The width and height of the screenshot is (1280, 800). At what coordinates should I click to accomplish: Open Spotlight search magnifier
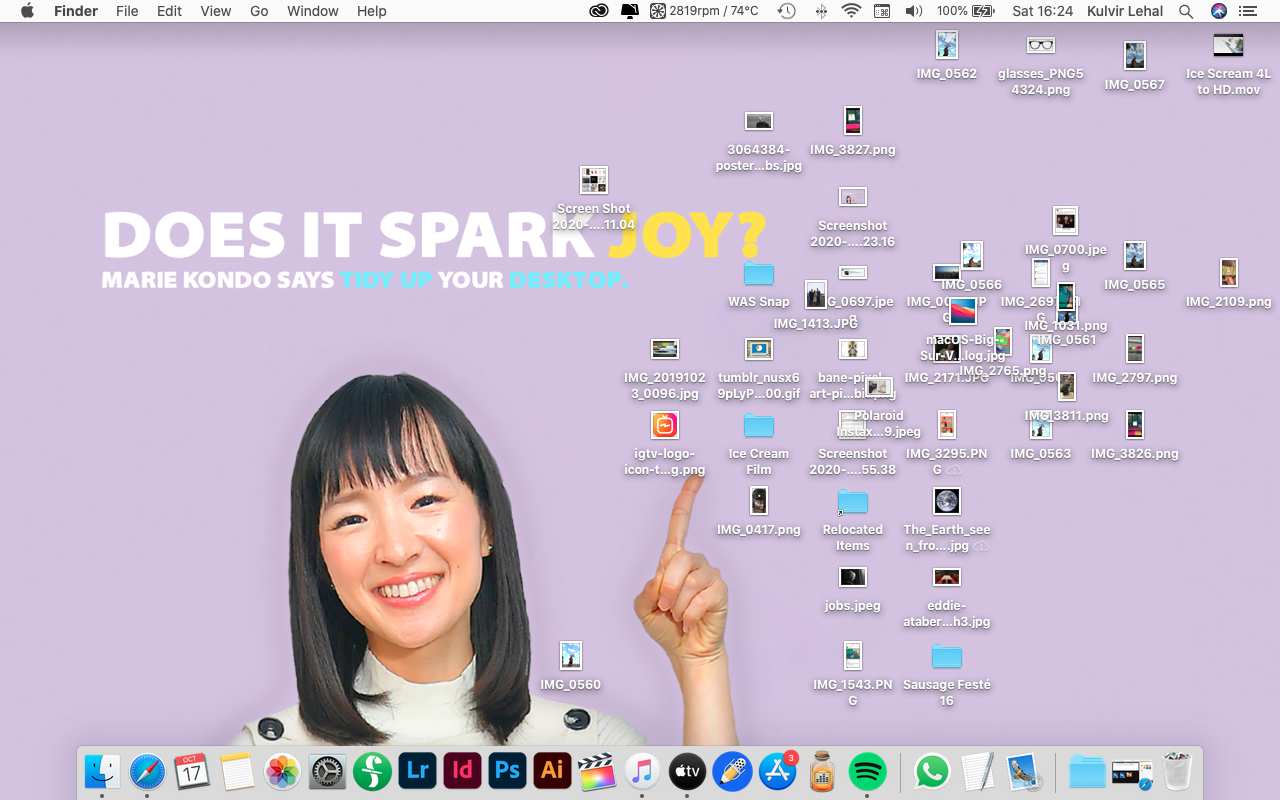tap(1186, 11)
